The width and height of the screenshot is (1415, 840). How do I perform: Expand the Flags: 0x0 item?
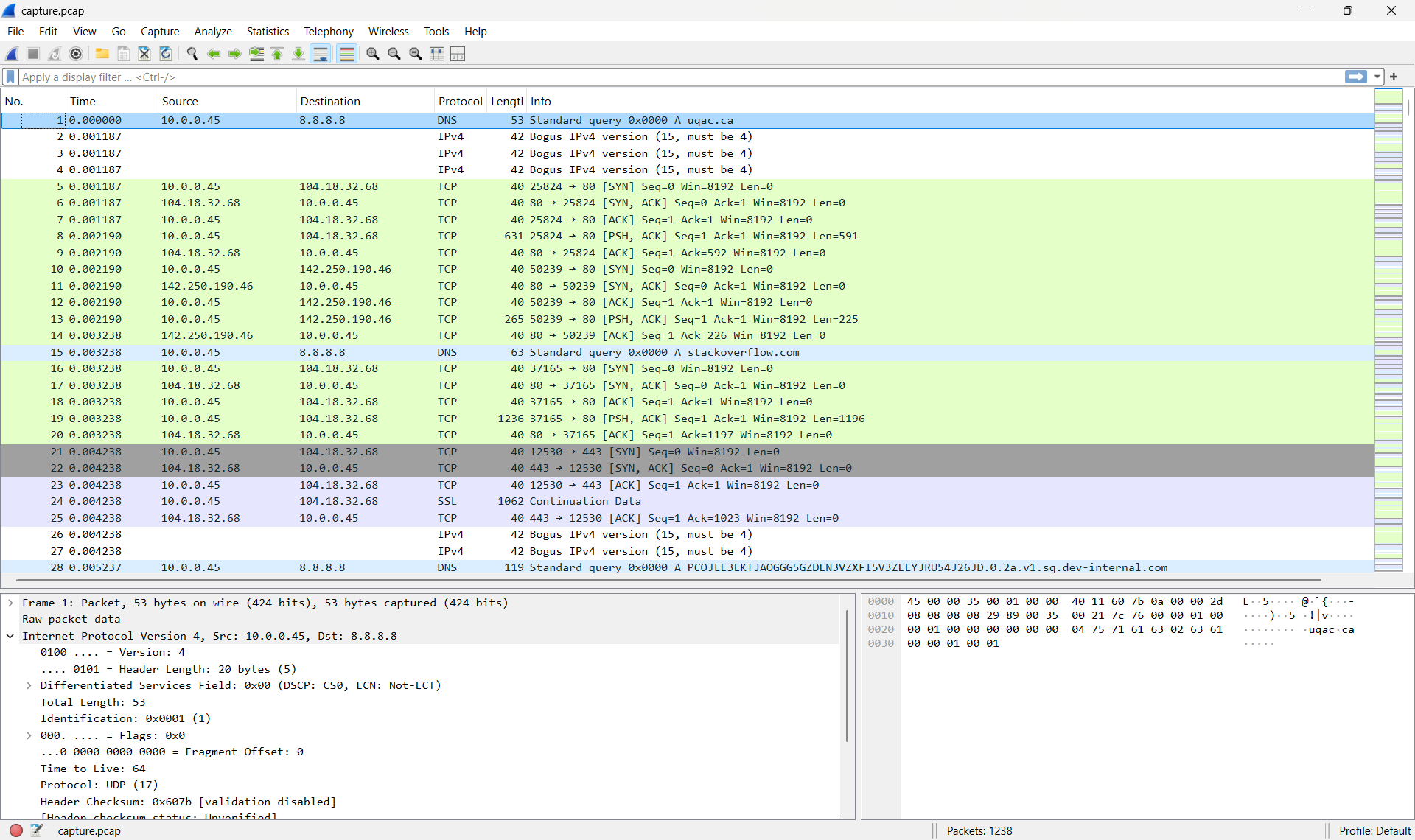pyautogui.click(x=29, y=735)
